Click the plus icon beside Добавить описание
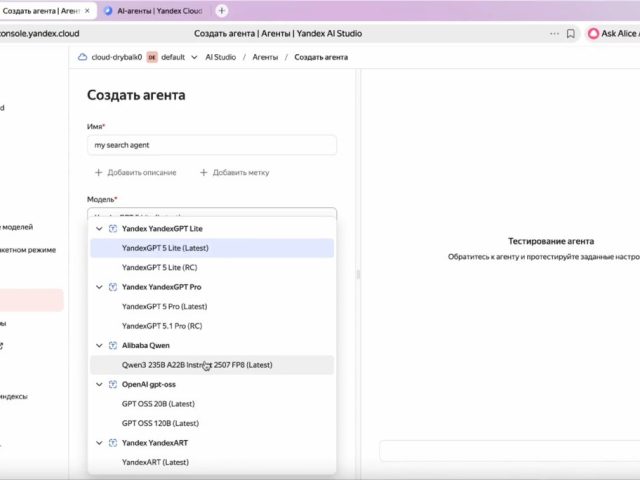The width and height of the screenshot is (640, 480). 98,173
